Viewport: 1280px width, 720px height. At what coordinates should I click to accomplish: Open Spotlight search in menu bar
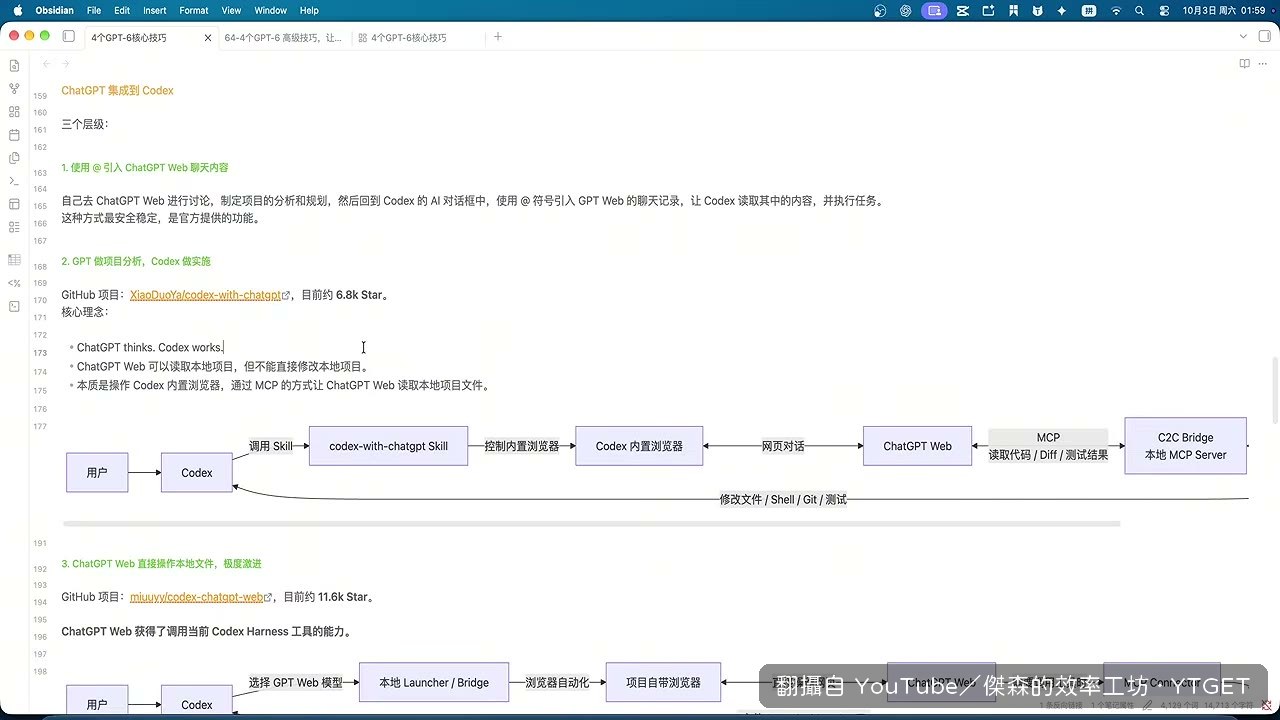point(1140,10)
